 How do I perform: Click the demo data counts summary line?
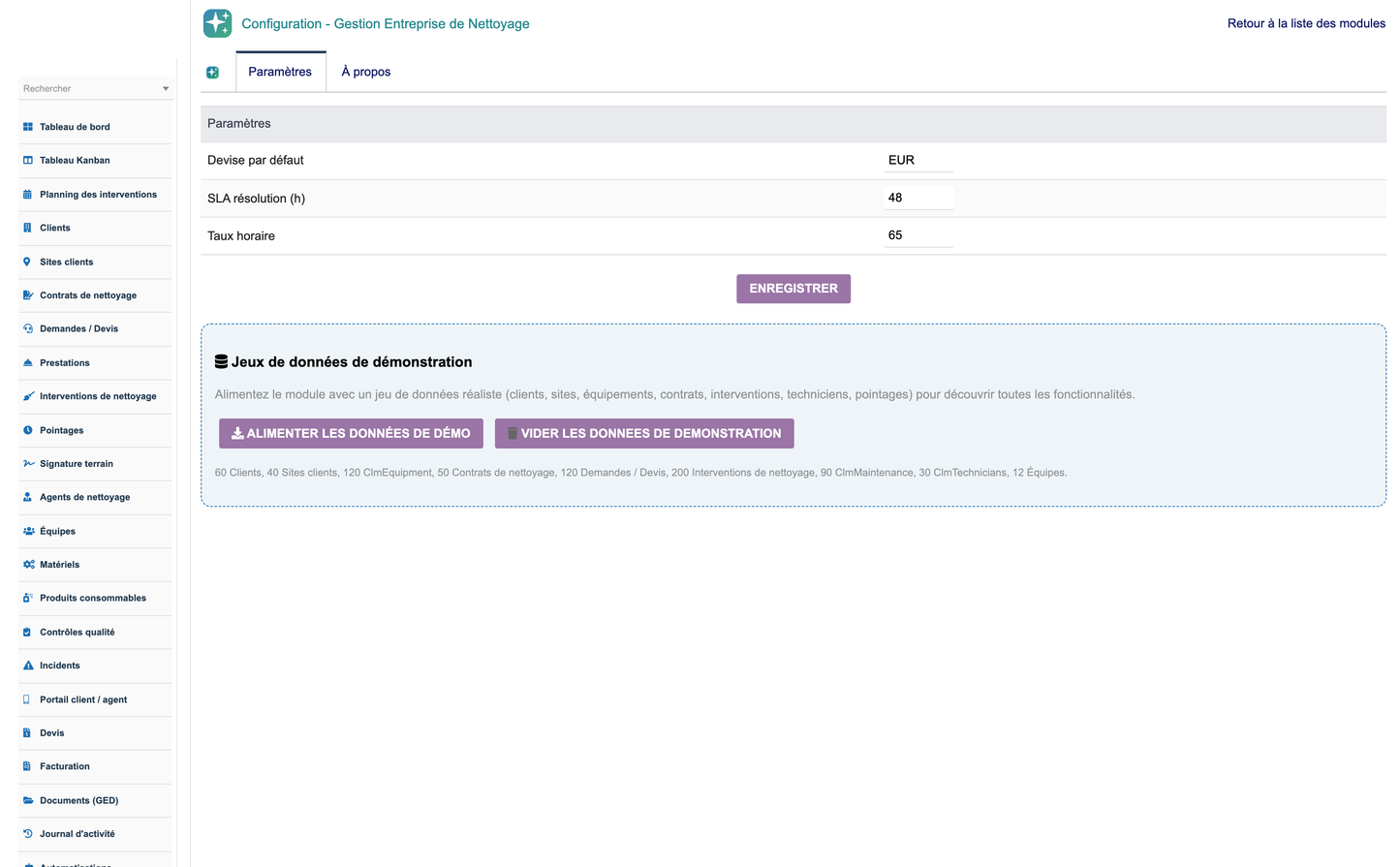point(640,473)
